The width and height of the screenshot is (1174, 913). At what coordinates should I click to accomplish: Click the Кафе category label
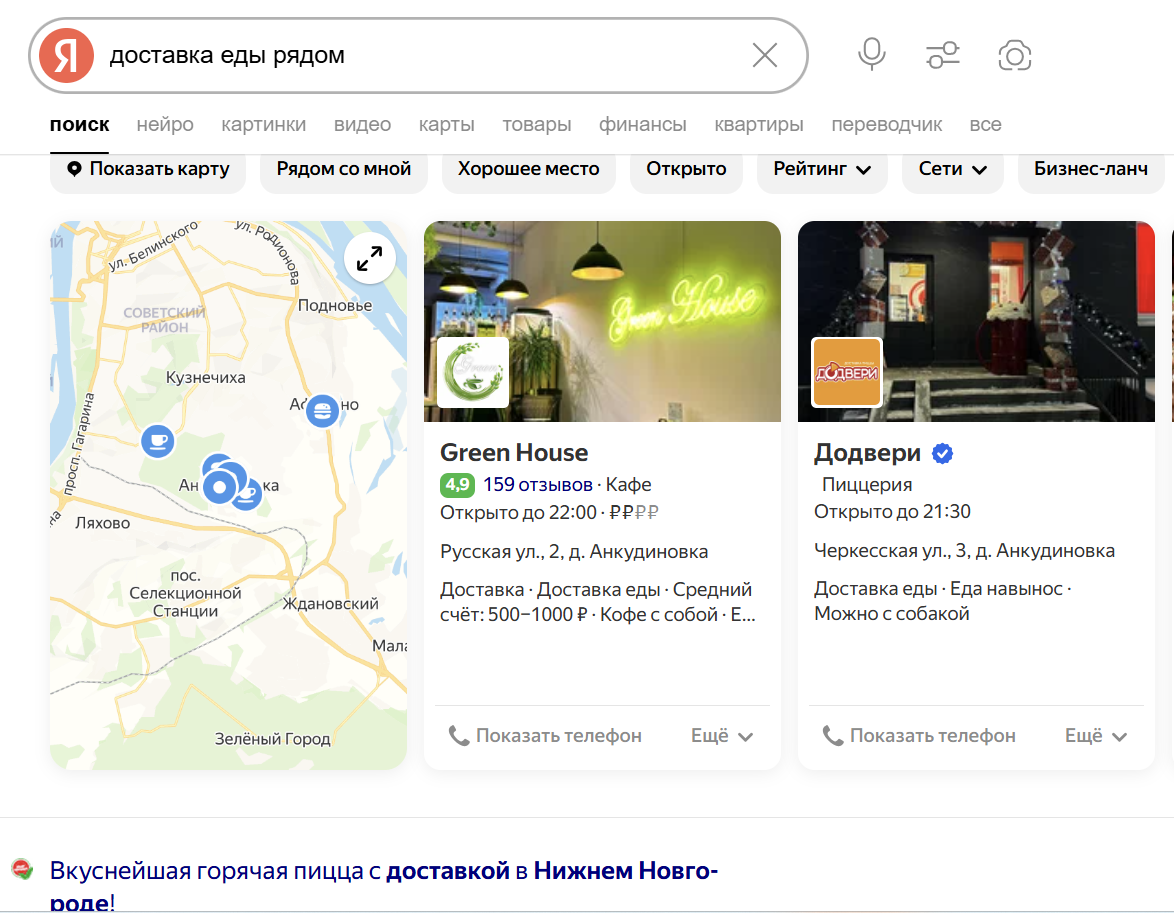click(x=628, y=485)
